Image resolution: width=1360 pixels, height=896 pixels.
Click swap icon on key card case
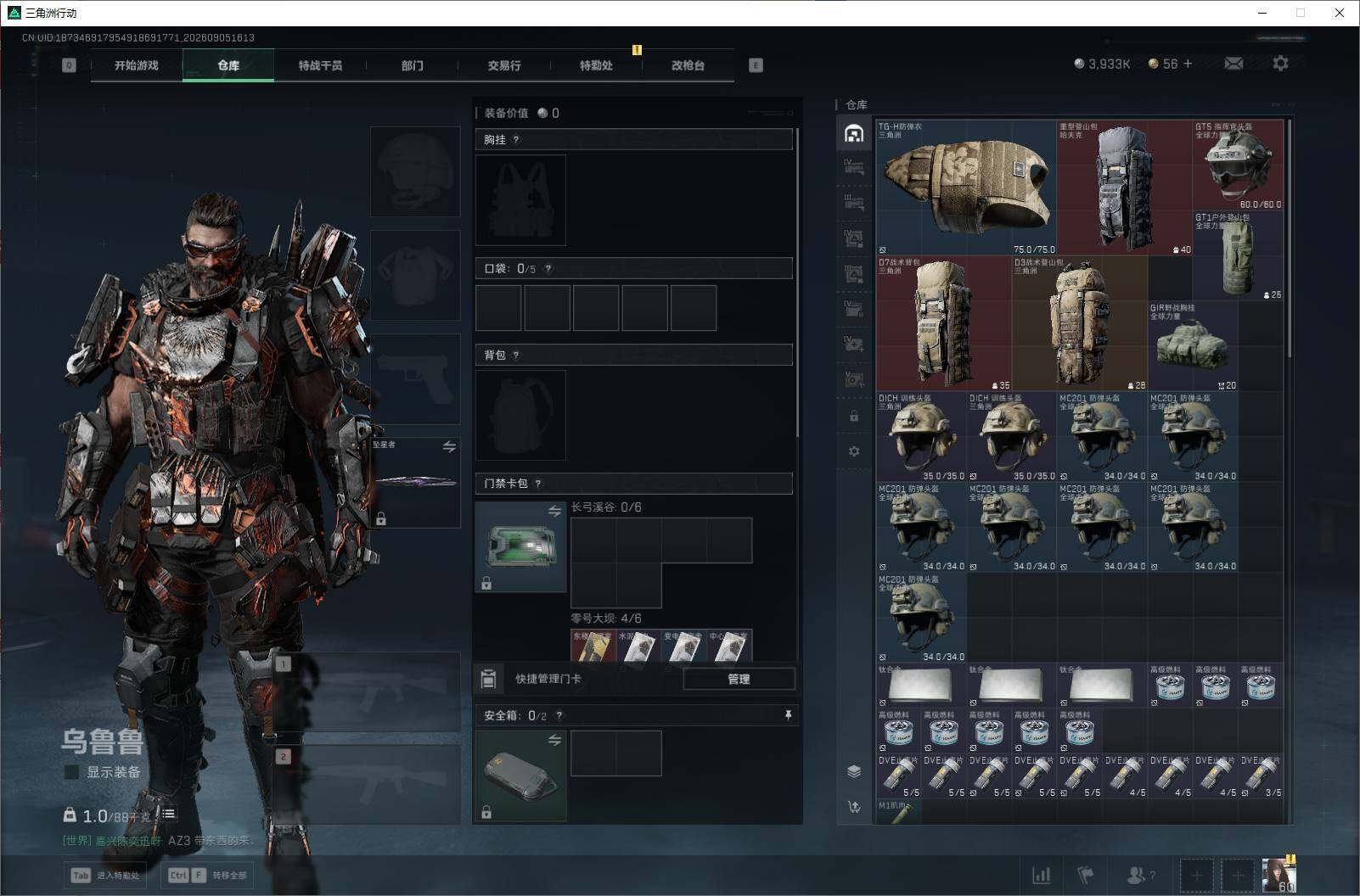554,511
